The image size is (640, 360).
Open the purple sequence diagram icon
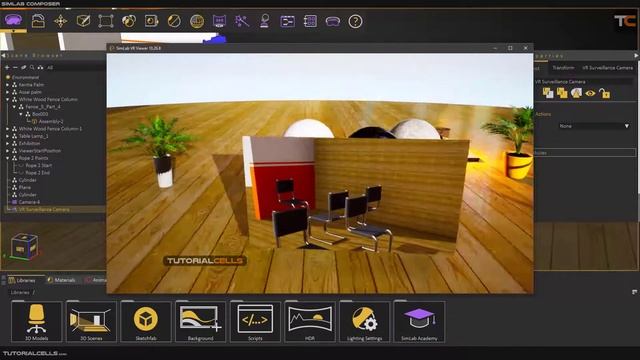(x=287, y=21)
